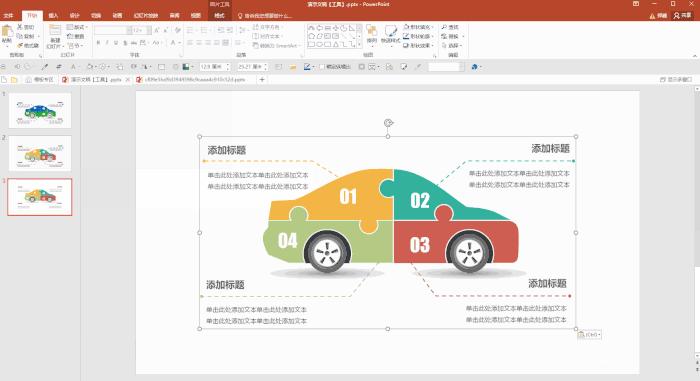Click the rotation handle above the selected picture
Screen dimensions: 700x381
pyautogui.click(x=388, y=123)
